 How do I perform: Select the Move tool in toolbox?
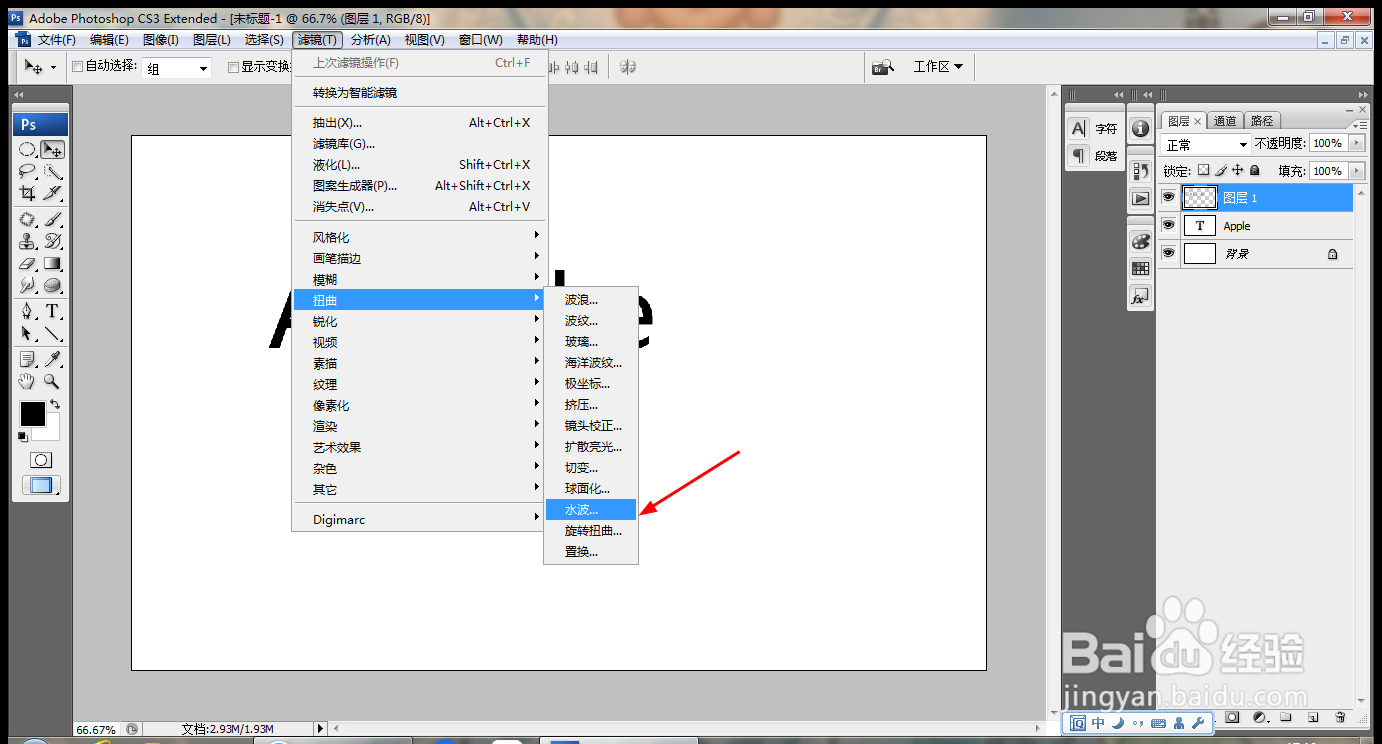[x=53, y=149]
